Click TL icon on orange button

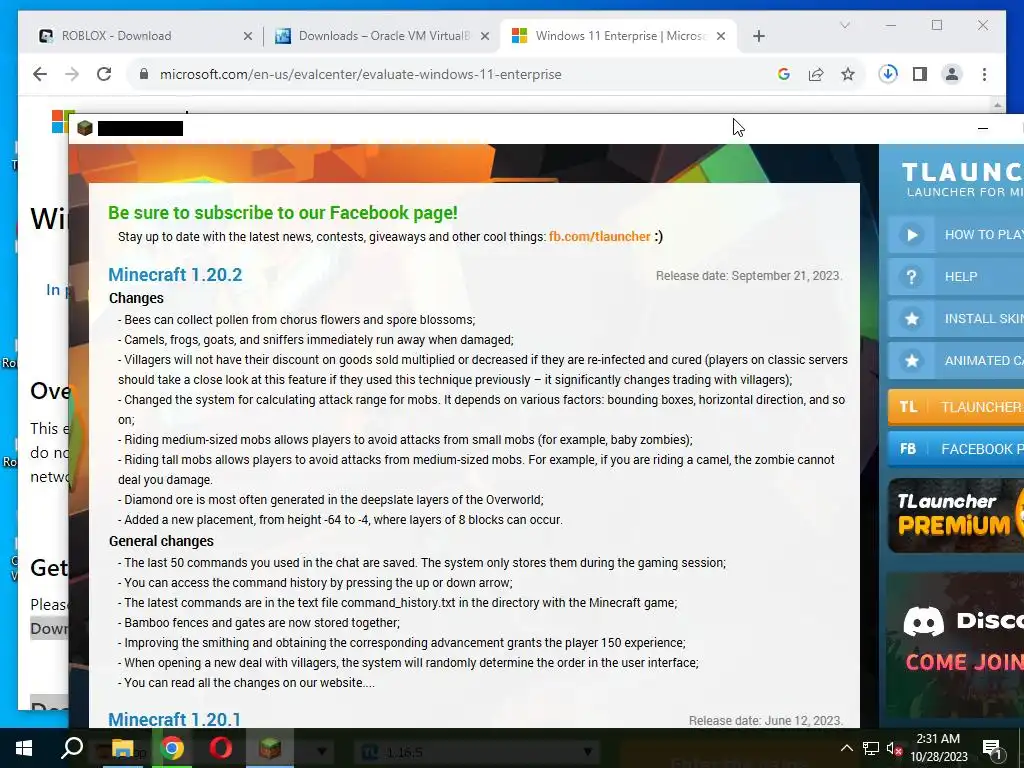point(908,407)
